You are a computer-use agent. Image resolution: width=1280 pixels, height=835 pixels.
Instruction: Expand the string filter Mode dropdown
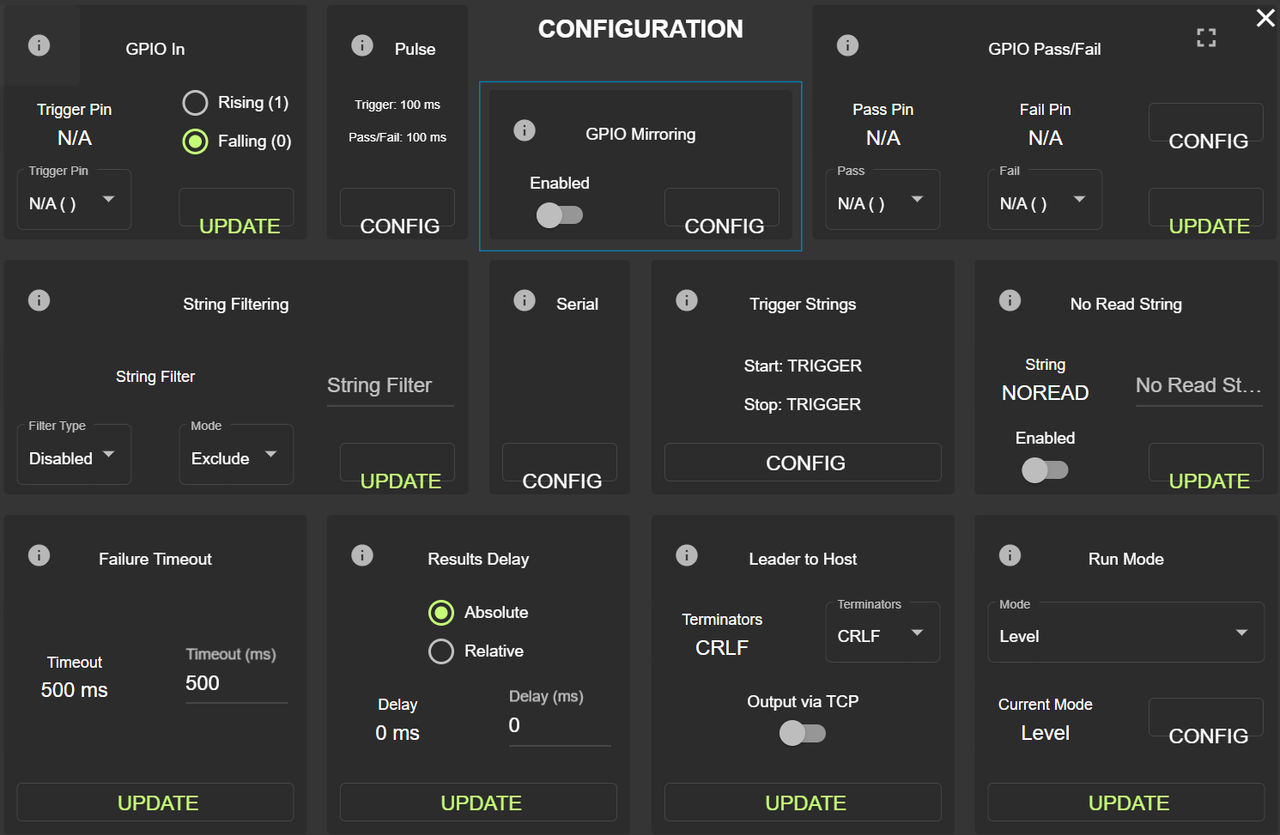click(236, 454)
